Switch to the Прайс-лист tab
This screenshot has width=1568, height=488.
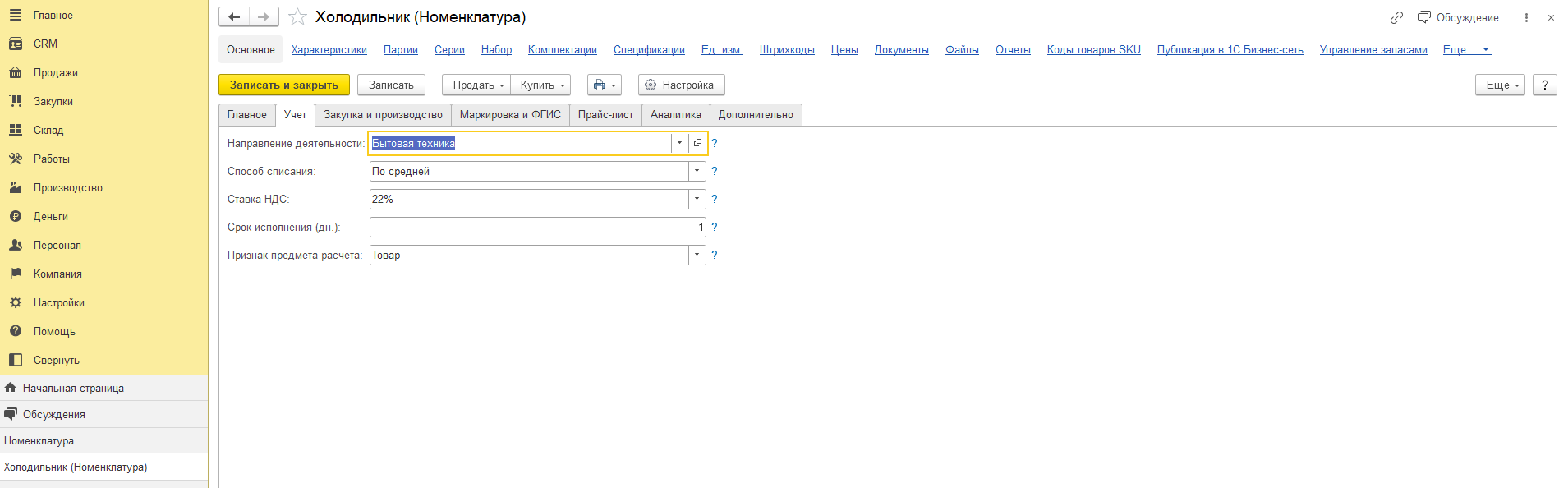tap(605, 114)
